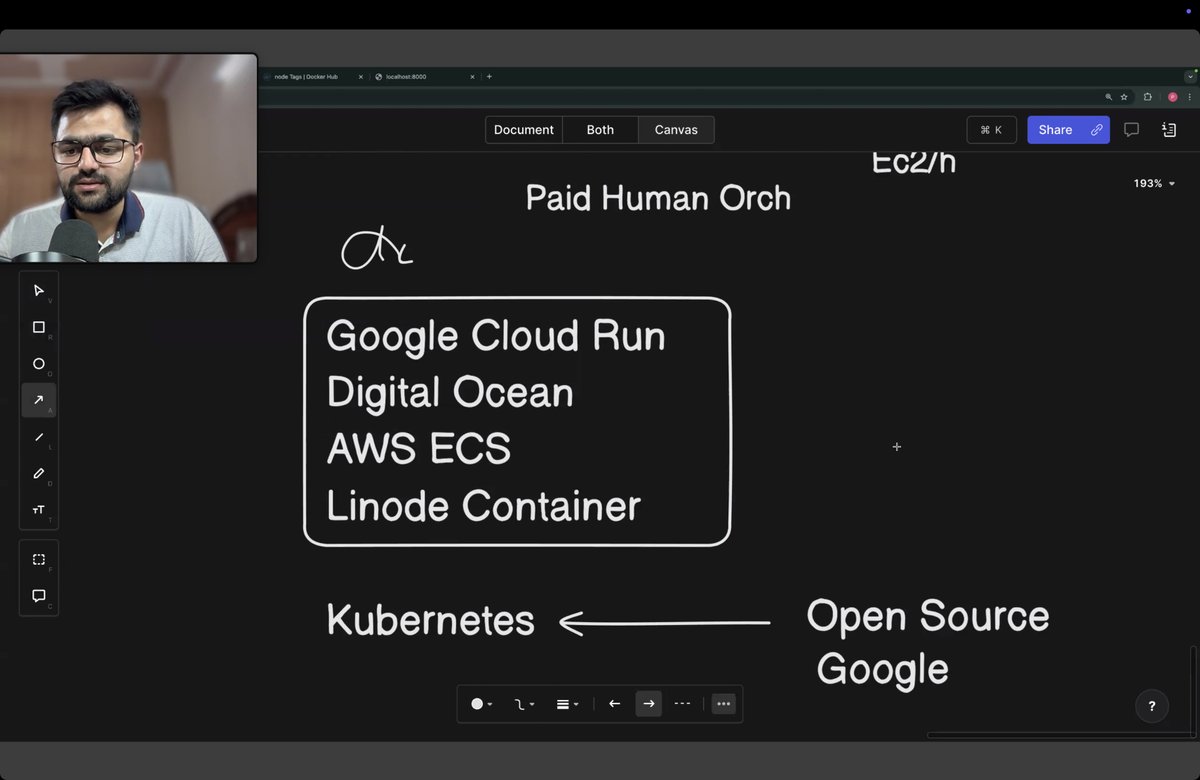Click the Share button
The image size is (1200, 780).
[1055, 130]
